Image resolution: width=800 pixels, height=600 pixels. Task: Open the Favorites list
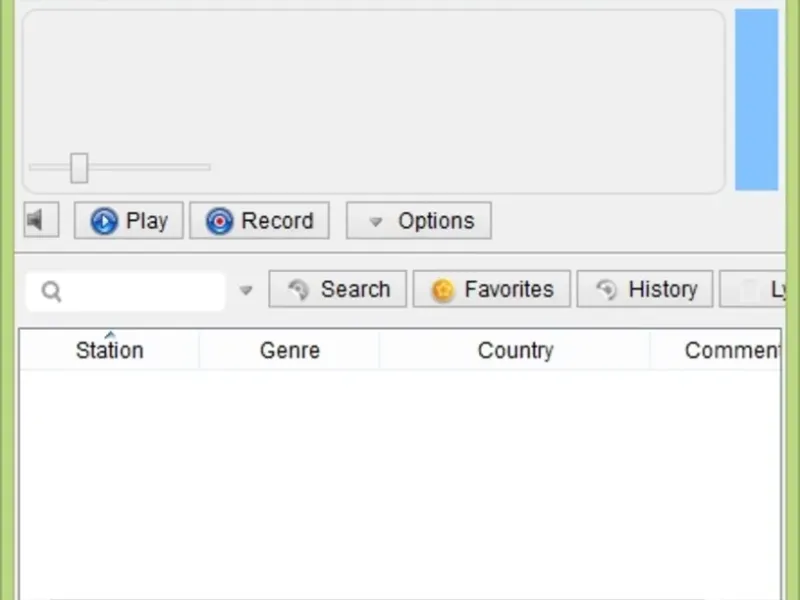tap(491, 290)
